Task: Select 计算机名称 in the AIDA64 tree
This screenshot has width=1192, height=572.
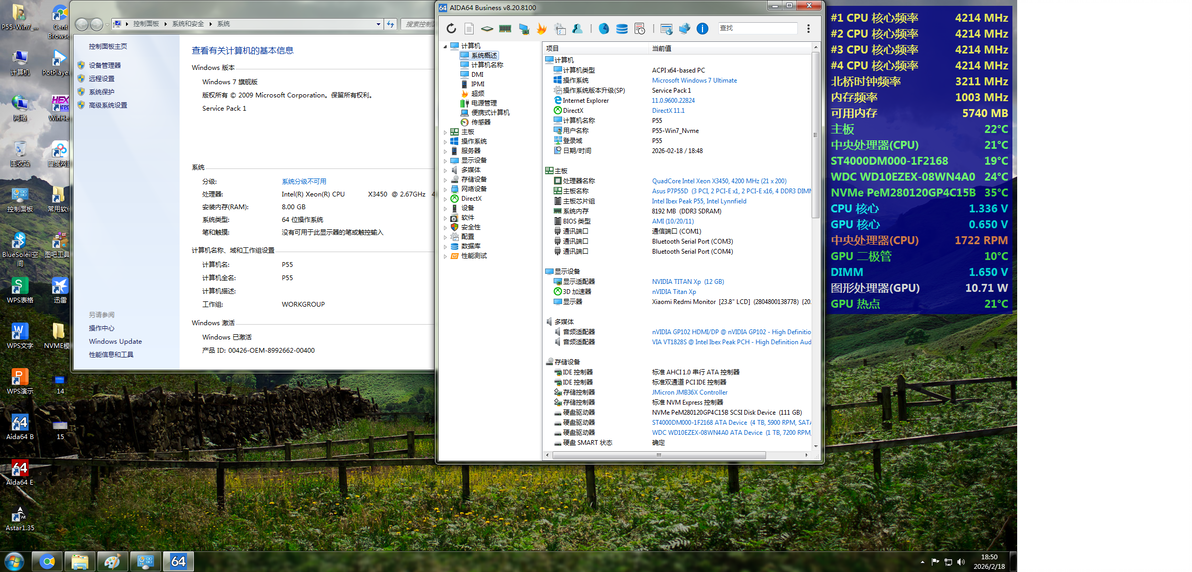Action: [487, 65]
